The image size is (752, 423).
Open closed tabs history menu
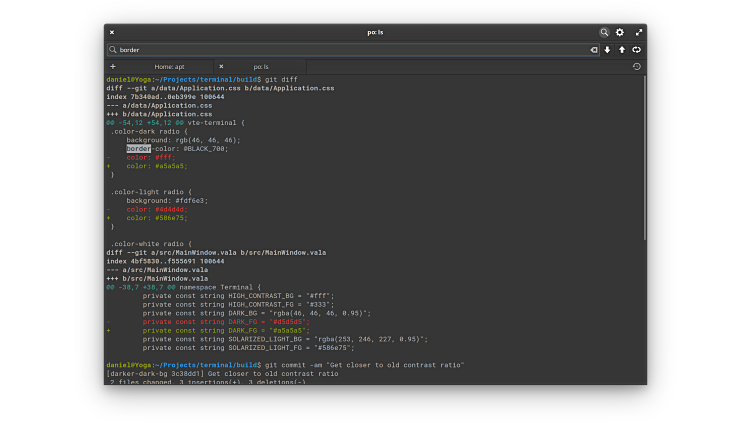click(x=637, y=66)
